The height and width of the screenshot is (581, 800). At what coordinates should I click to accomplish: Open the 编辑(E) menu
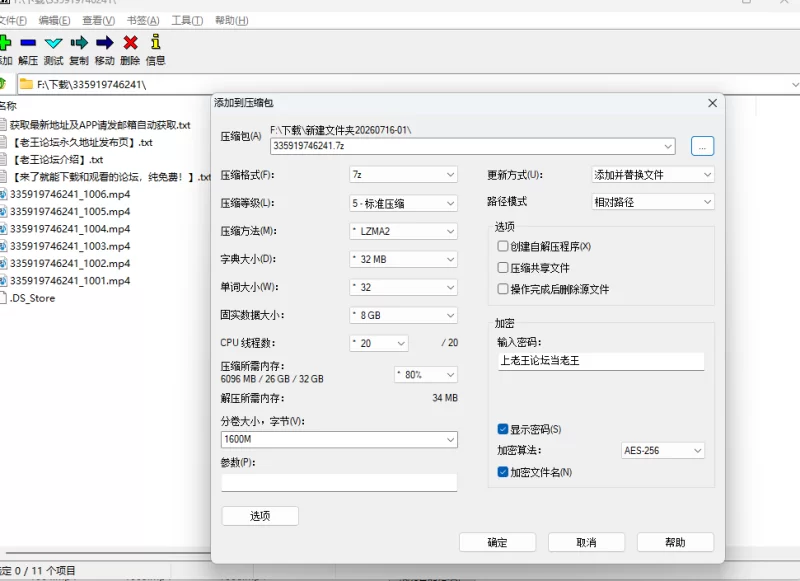[x=54, y=20]
